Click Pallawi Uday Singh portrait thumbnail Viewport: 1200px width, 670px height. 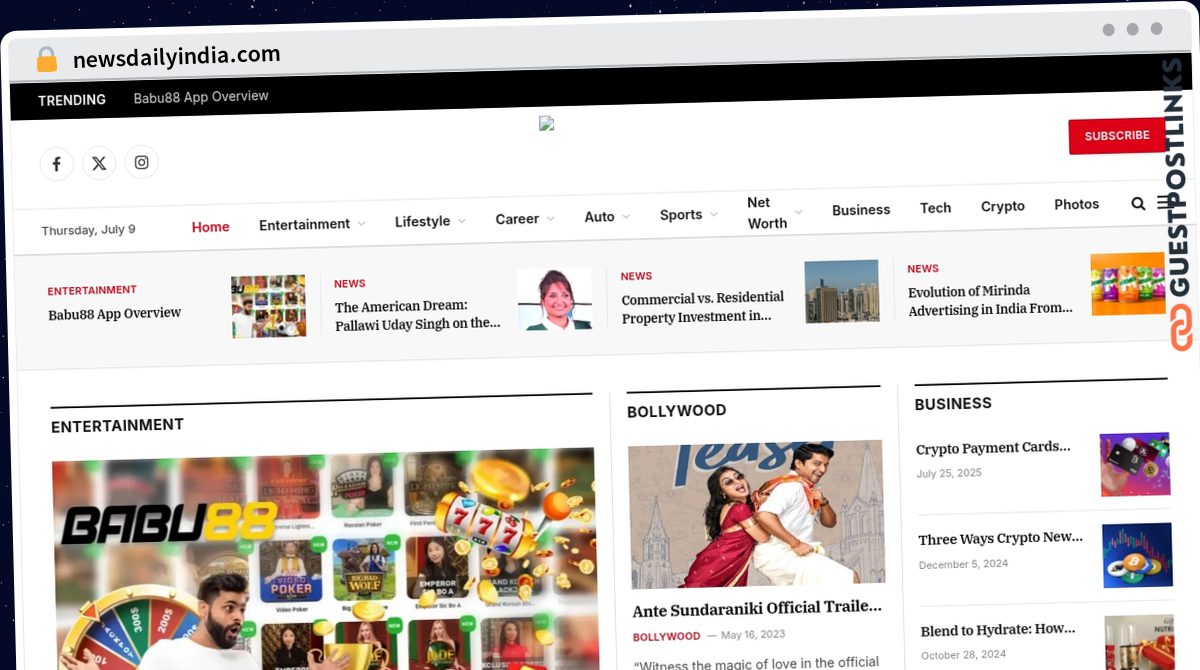point(554,299)
